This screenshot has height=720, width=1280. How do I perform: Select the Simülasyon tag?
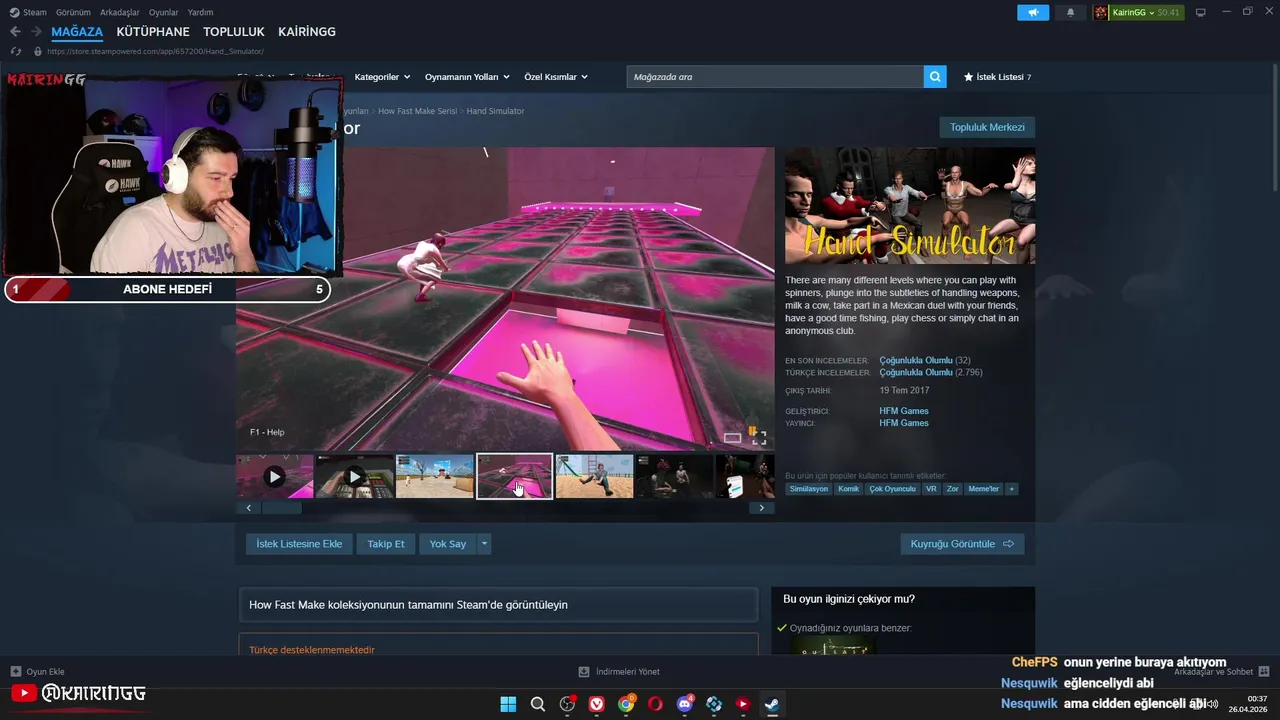coord(809,489)
